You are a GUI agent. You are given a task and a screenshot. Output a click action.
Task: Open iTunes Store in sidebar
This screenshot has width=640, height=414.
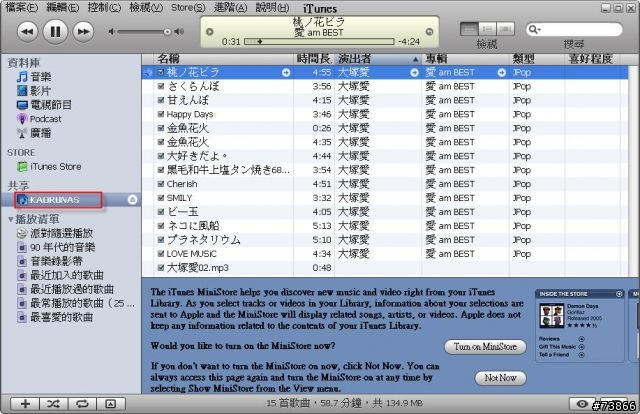point(49,167)
